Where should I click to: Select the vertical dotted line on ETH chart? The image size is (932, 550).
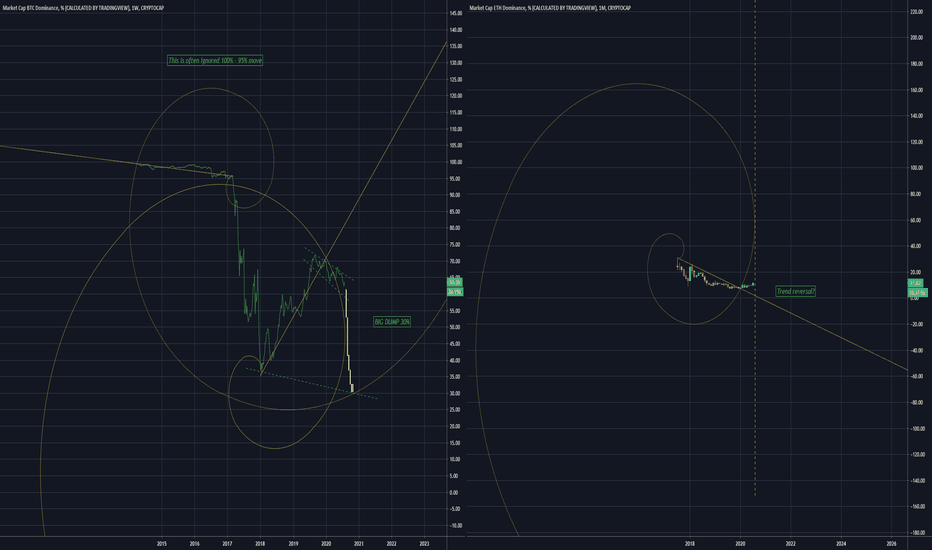[x=755, y=248]
